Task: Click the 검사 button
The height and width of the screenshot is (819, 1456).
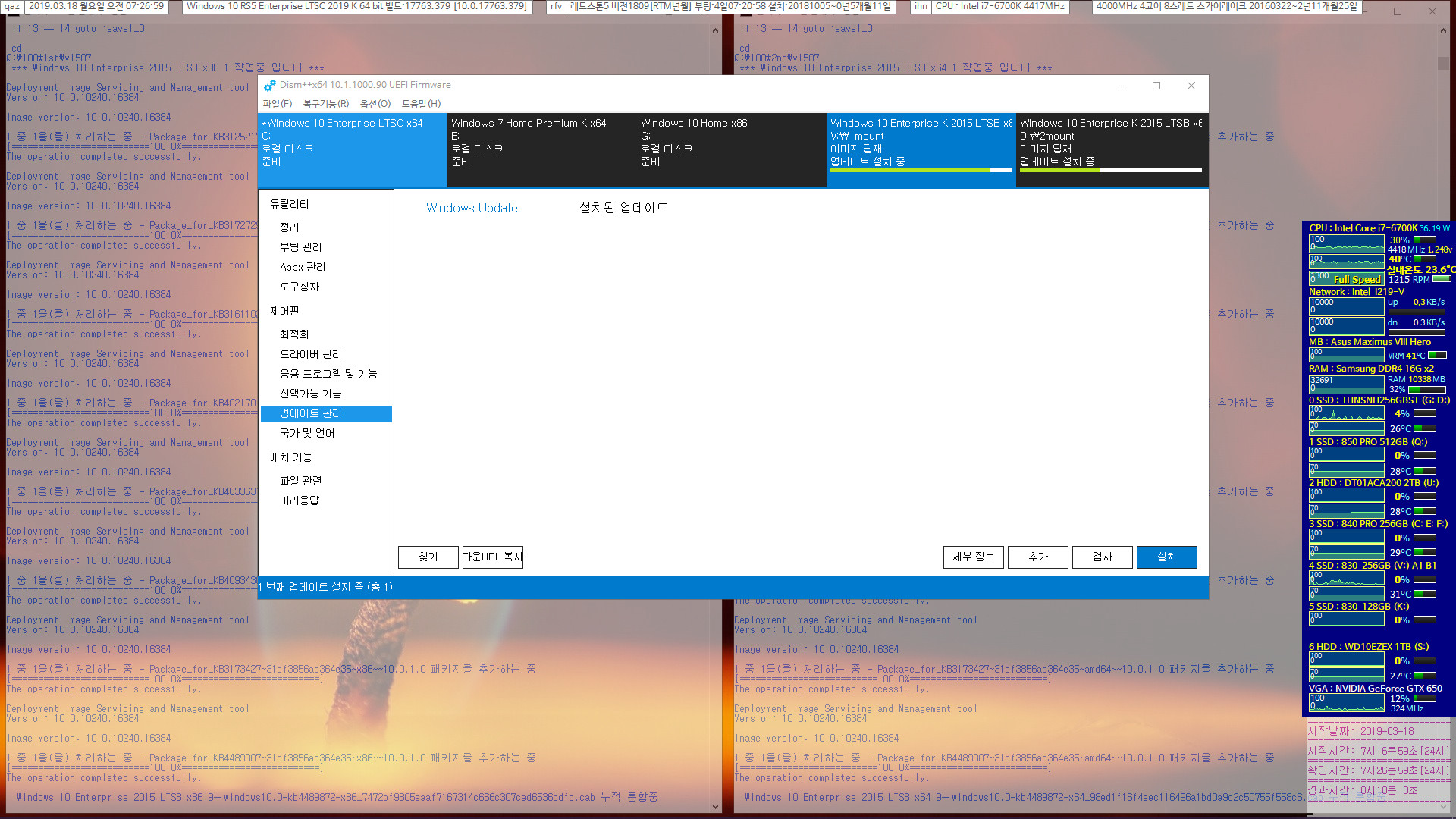Action: click(1103, 557)
